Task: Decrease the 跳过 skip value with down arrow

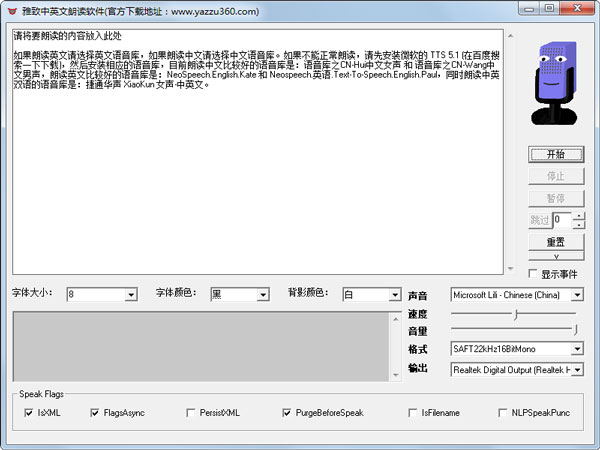Action: (x=579, y=224)
